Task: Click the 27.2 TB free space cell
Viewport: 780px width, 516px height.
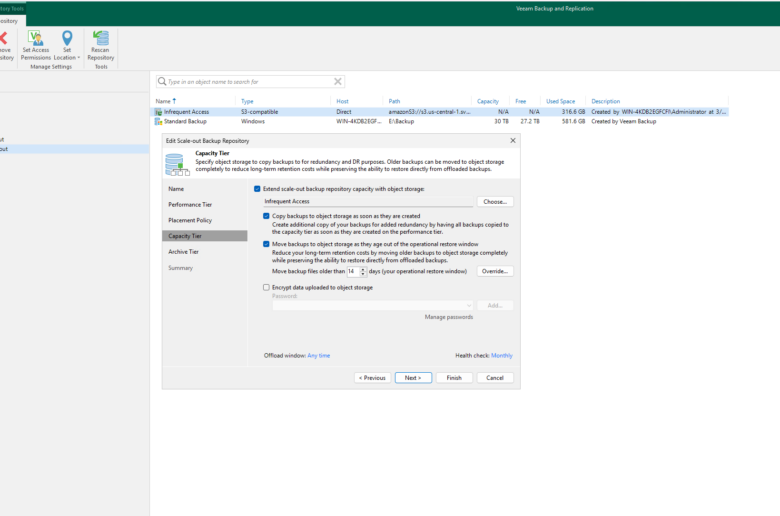Action: (530, 121)
